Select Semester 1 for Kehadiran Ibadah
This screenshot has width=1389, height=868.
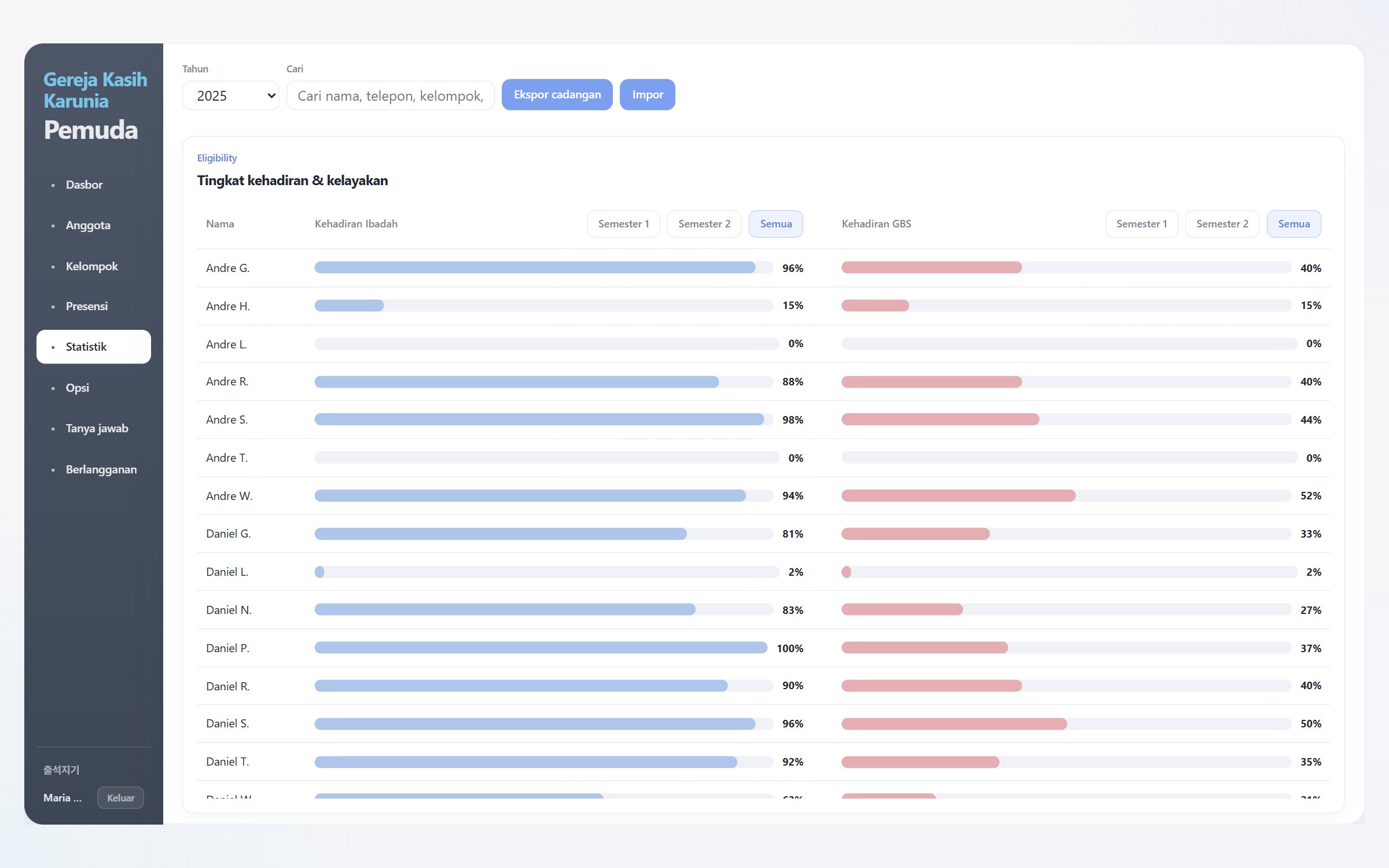623,224
